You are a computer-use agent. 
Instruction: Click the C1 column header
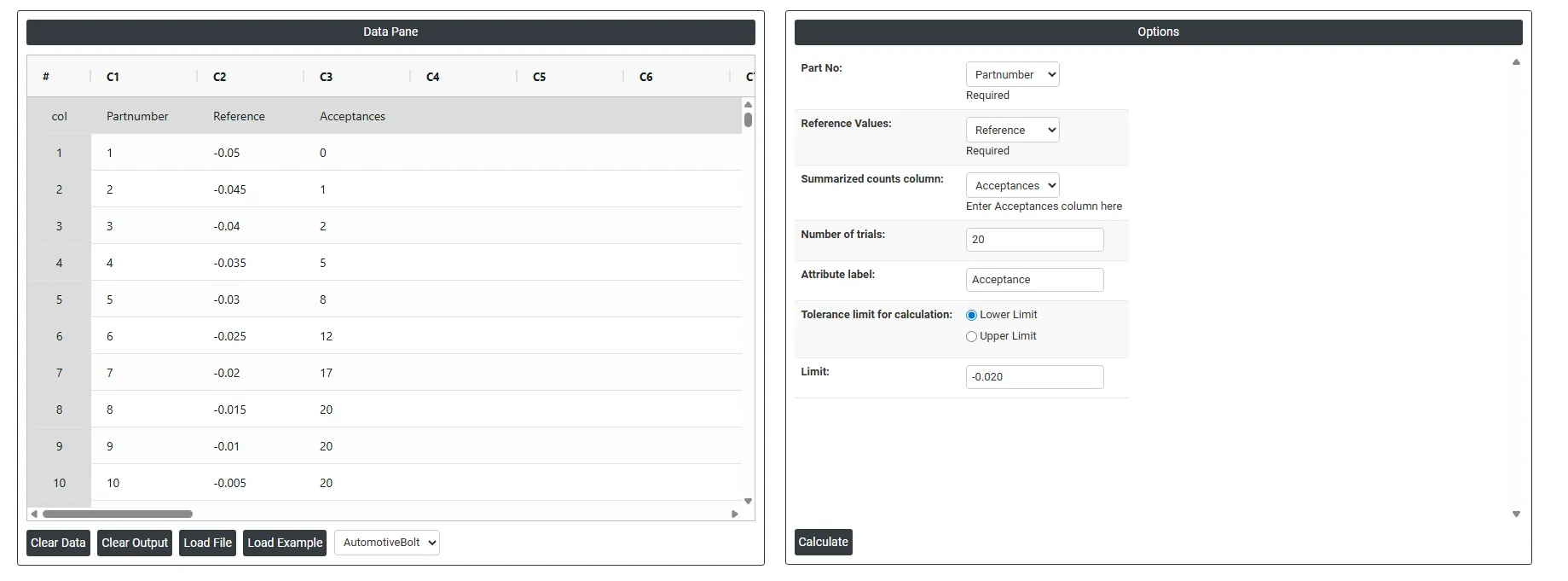pos(143,77)
